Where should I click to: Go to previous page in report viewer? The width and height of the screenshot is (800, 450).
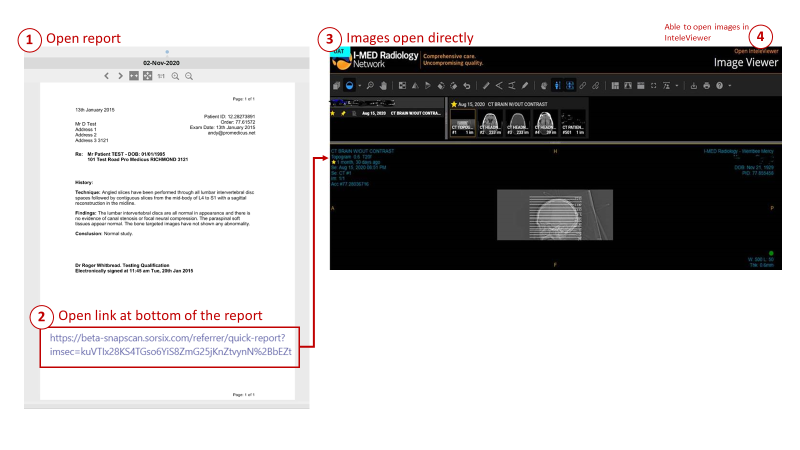pos(107,76)
